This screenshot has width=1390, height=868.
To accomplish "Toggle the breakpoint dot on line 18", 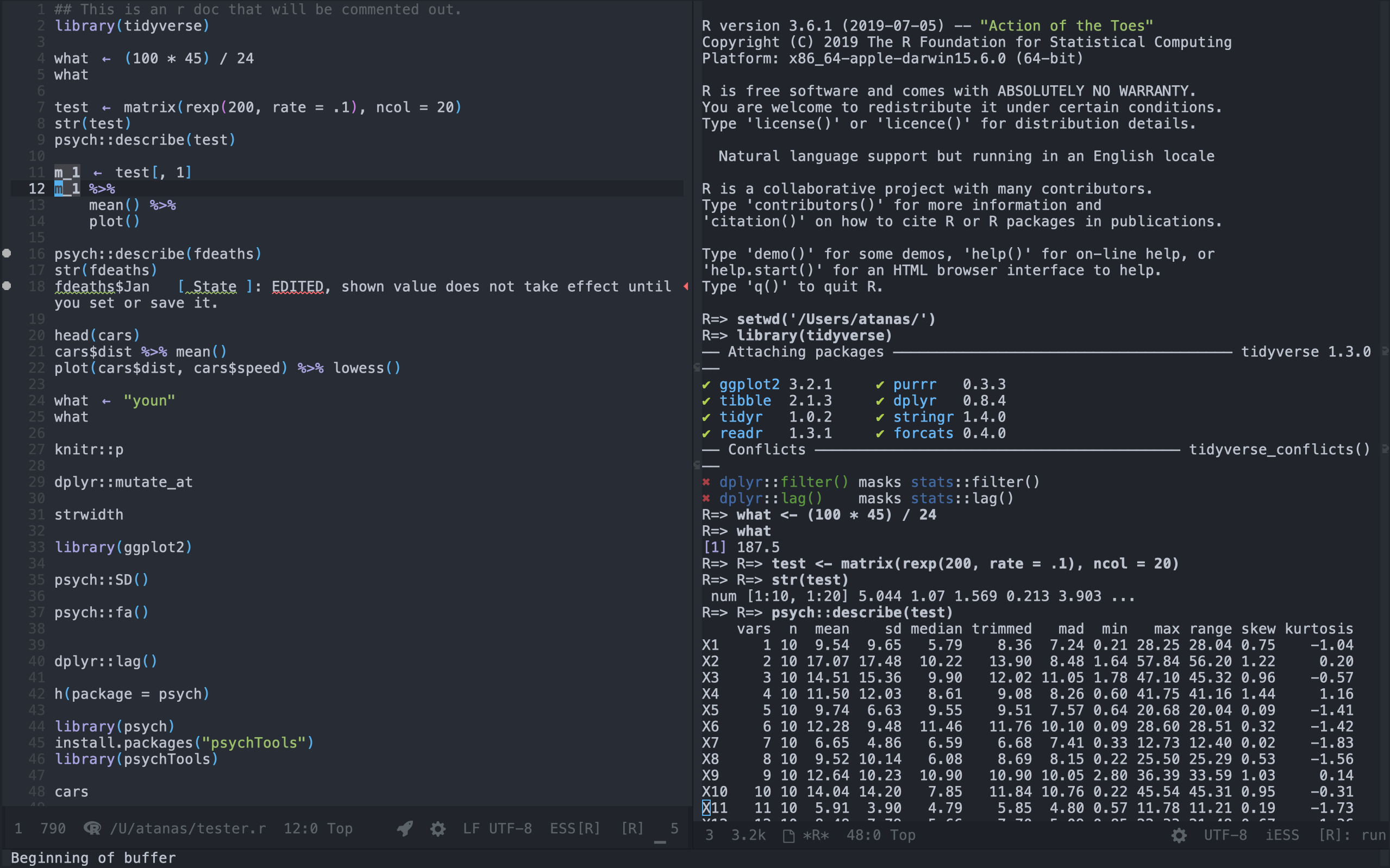I will pyautogui.click(x=7, y=286).
